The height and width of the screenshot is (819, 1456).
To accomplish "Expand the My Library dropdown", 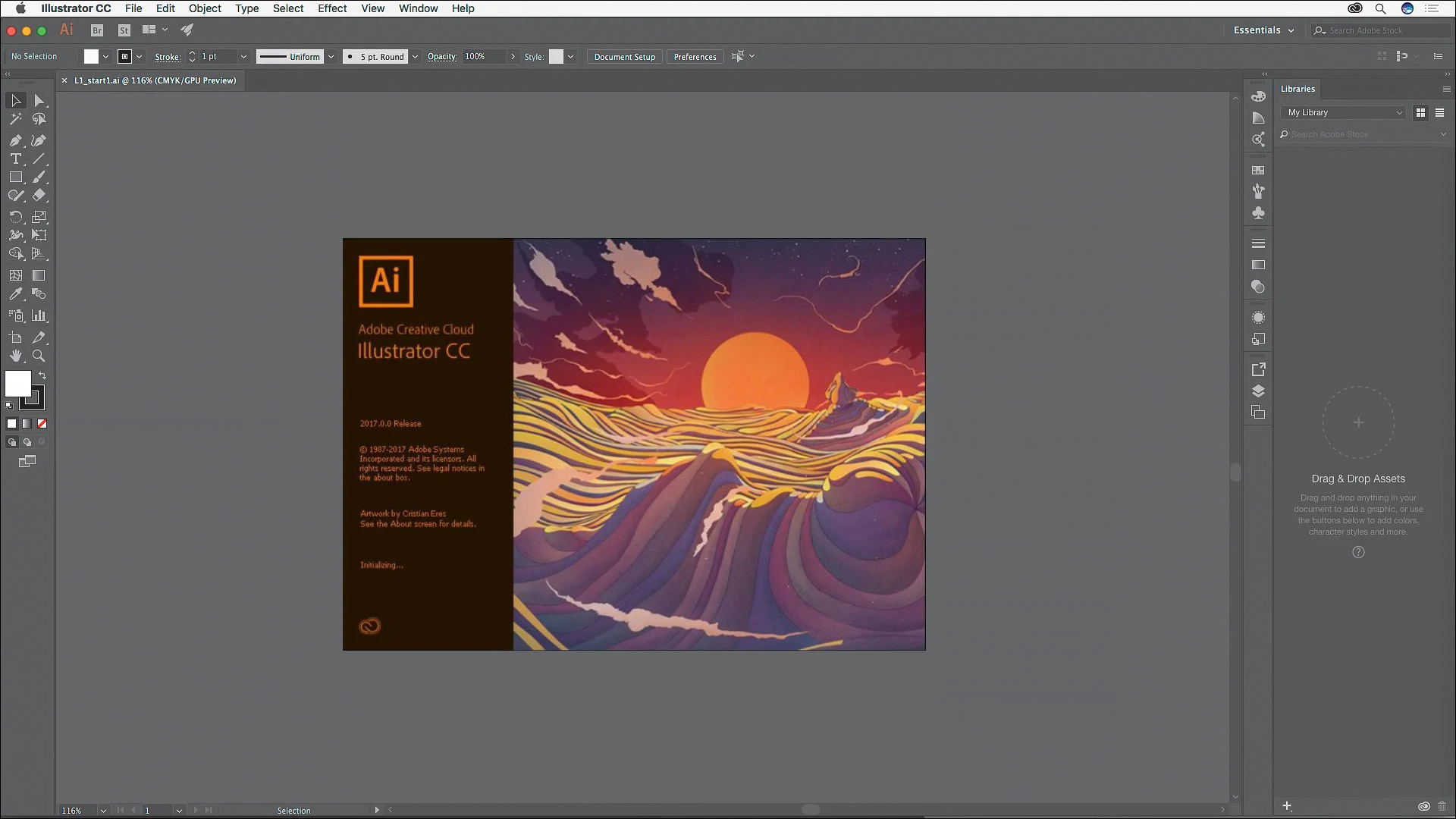I will pos(1399,111).
